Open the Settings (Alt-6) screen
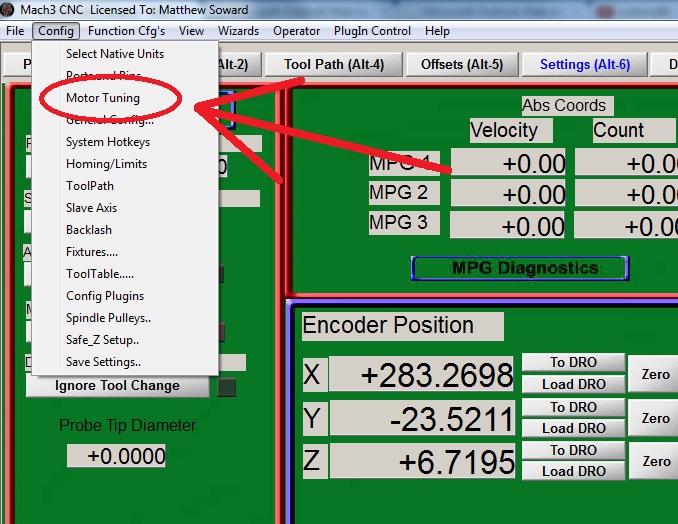 (585, 64)
